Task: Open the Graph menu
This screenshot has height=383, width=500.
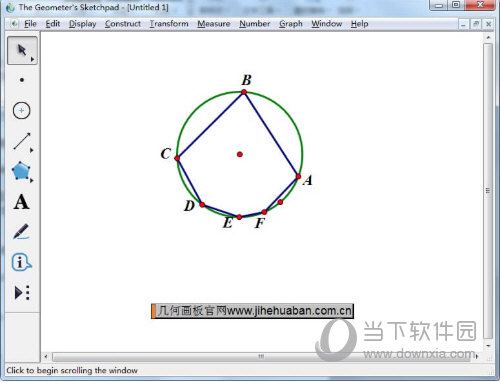Action: coord(291,24)
